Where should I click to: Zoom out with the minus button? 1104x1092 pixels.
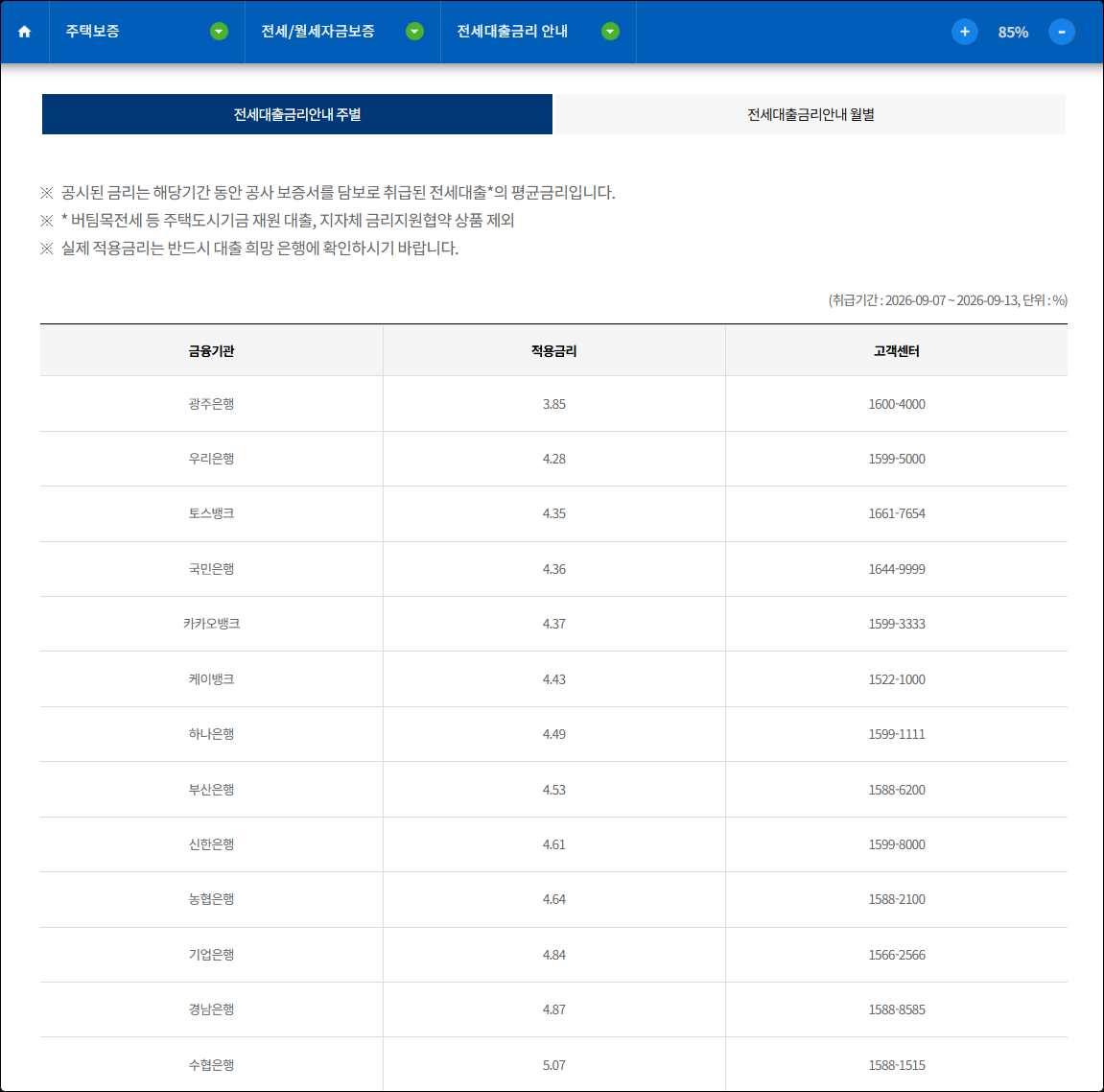pyautogui.click(x=1061, y=32)
